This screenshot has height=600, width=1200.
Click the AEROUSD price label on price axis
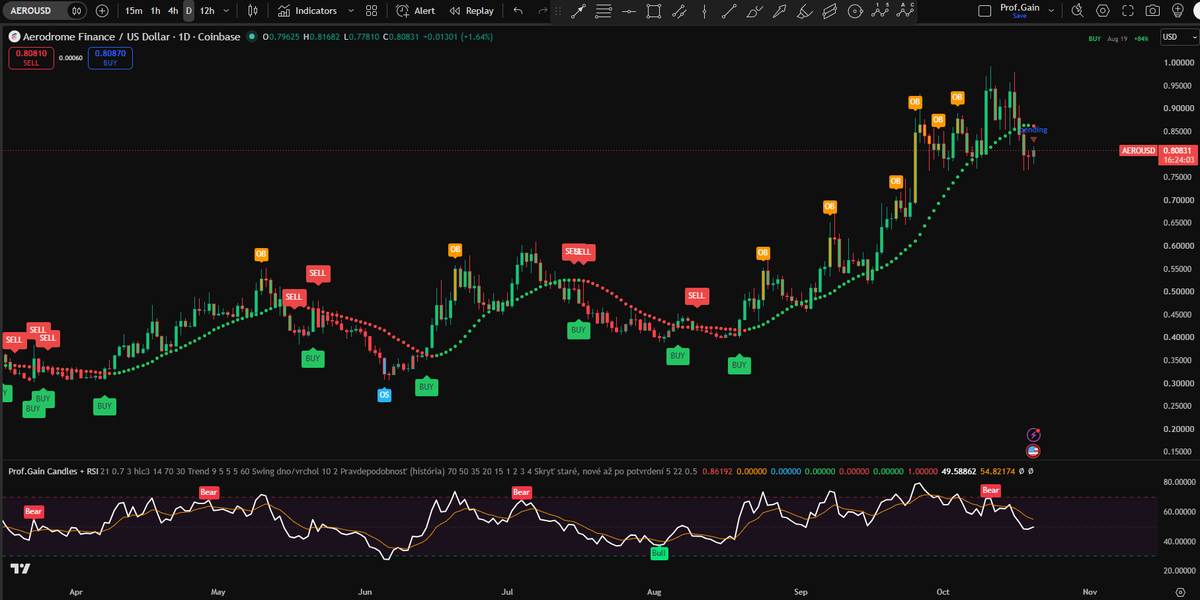(1138, 150)
